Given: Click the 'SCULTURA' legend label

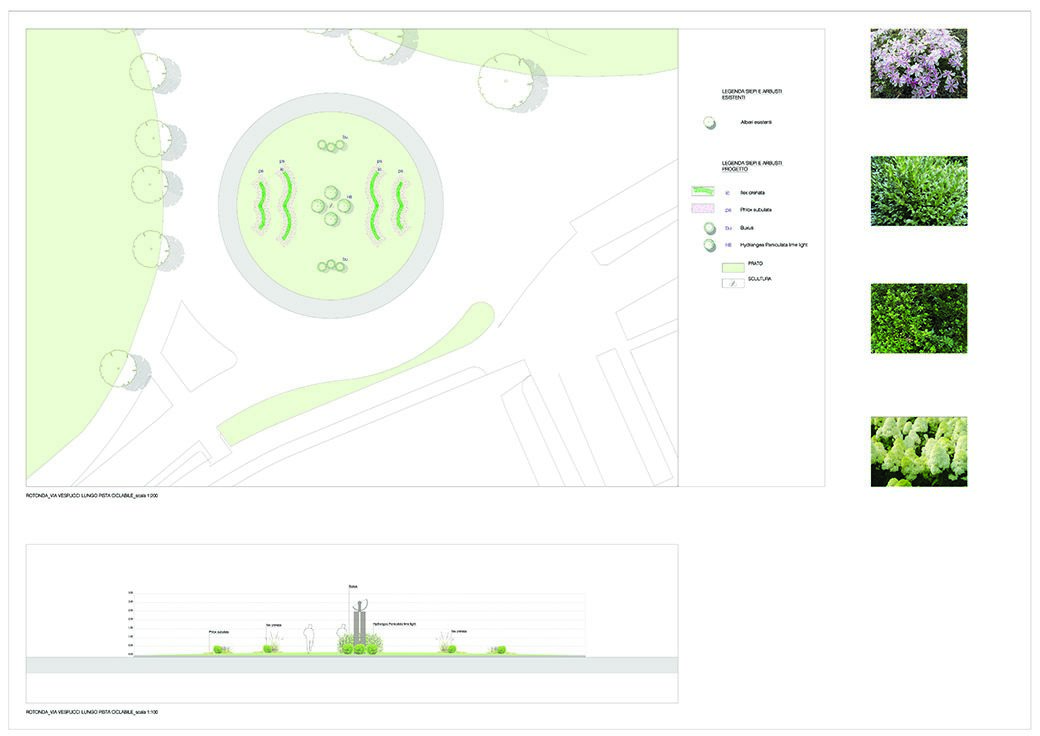Looking at the screenshot, I should [759, 279].
